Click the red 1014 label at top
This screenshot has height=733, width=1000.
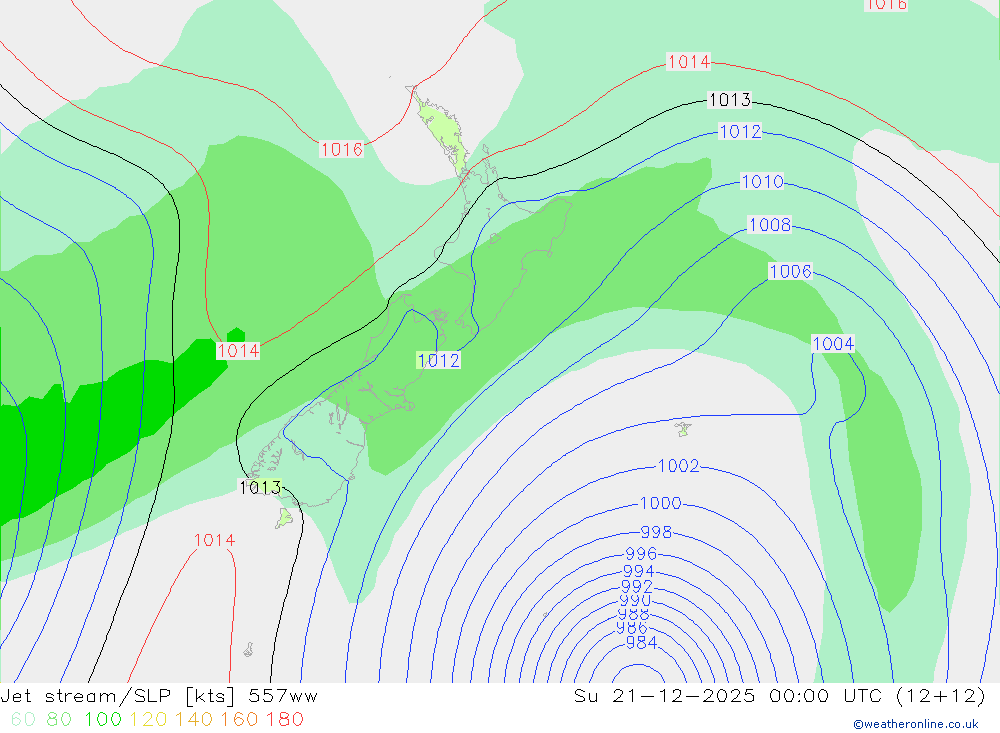688,62
